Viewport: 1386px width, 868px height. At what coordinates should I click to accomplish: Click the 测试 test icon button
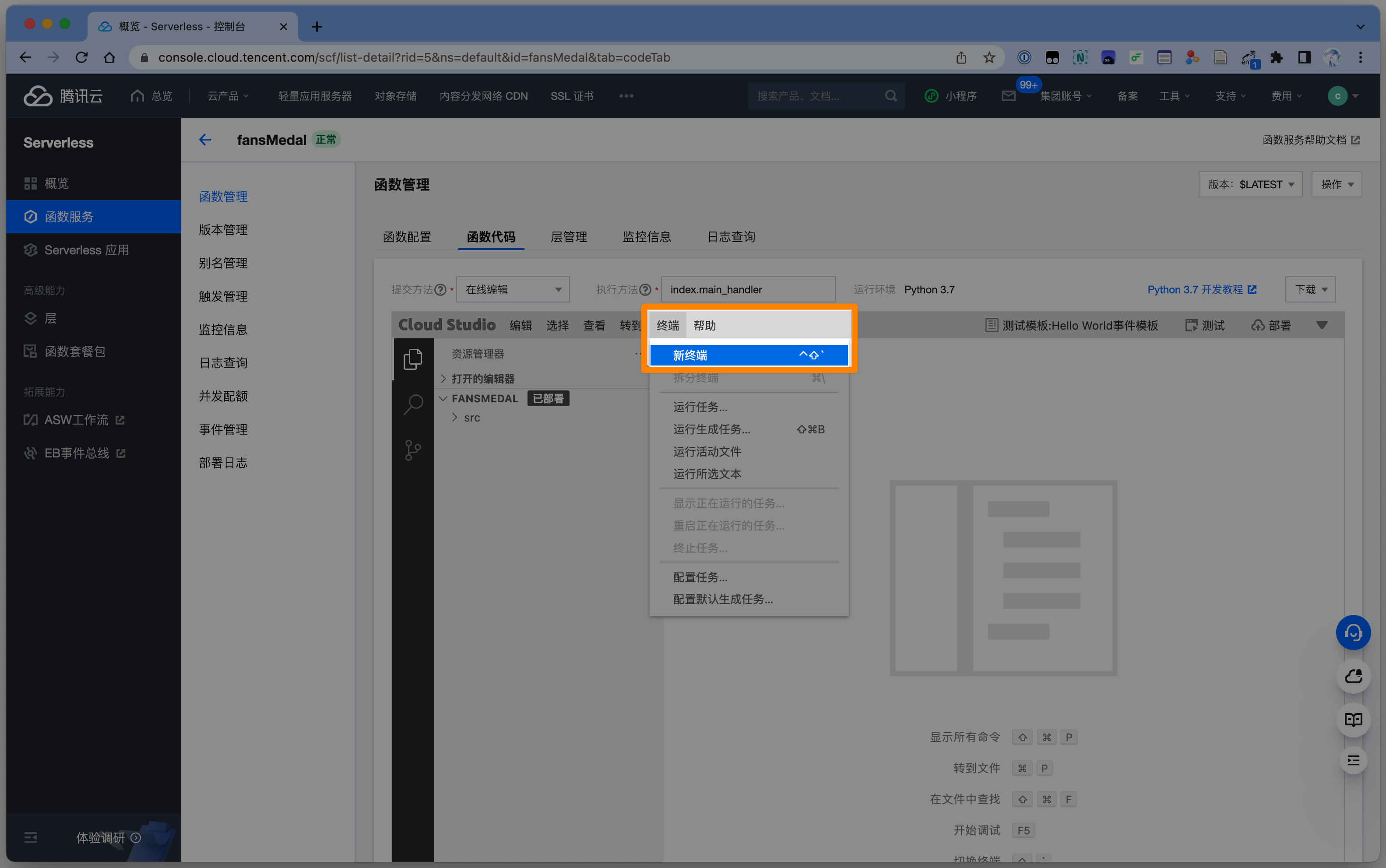pyautogui.click(x=1205, y=326)
